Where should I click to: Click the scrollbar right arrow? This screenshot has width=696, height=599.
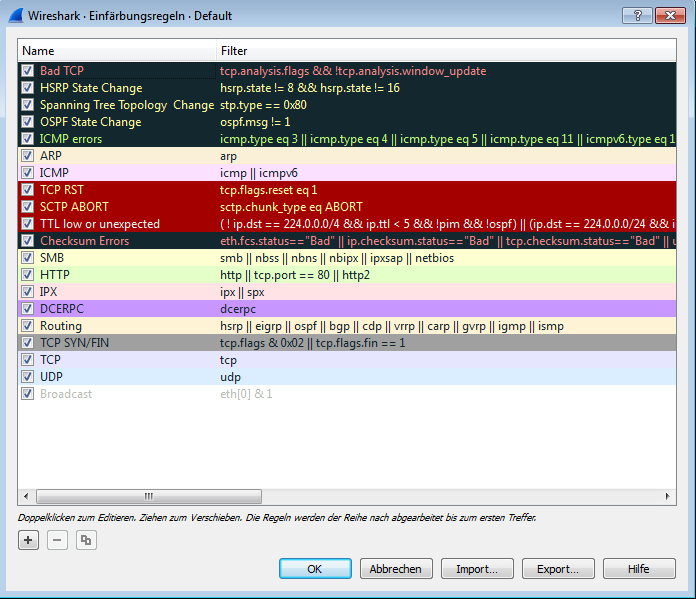(x=668, y=496)
